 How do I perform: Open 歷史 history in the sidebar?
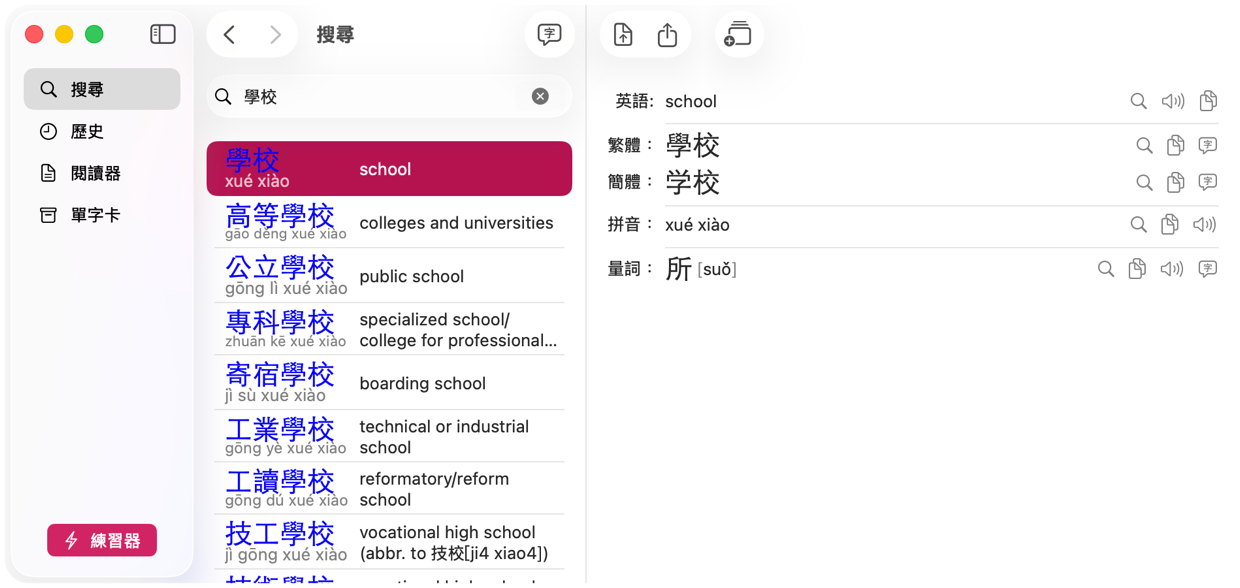[102, 131]
